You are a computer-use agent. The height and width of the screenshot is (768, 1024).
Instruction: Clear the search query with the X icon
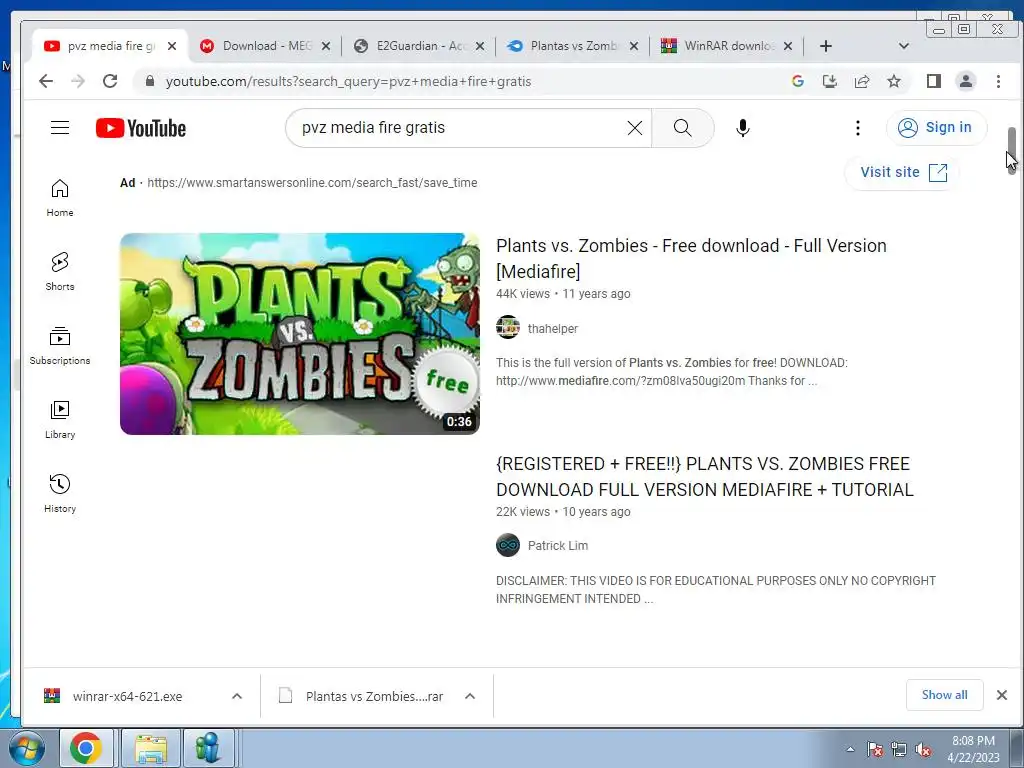pyautogui.click(x=635, y=128)
